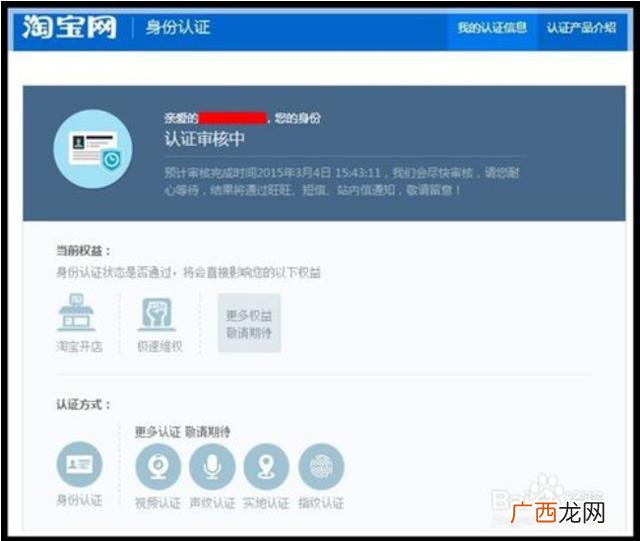
Task: Click the 视频认证 label
Action: (x=158, y=503)
